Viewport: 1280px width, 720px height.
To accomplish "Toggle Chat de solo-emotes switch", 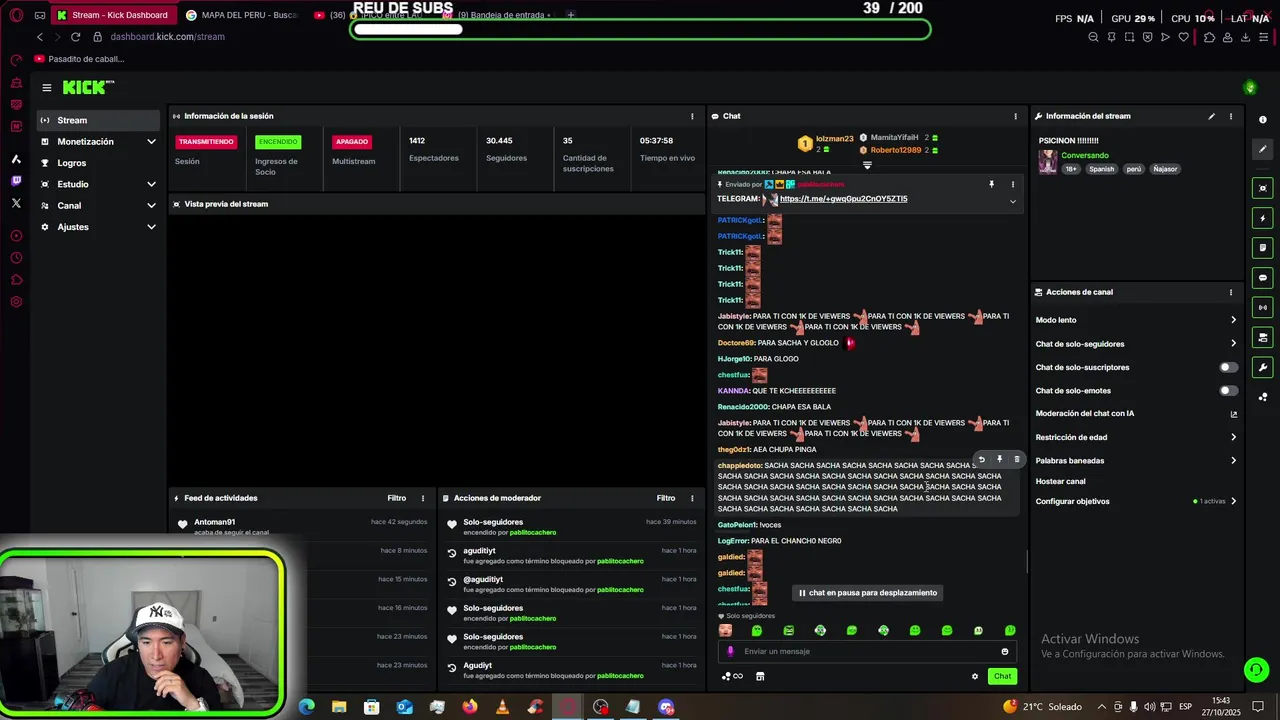I will click(x=1228, y=391).
